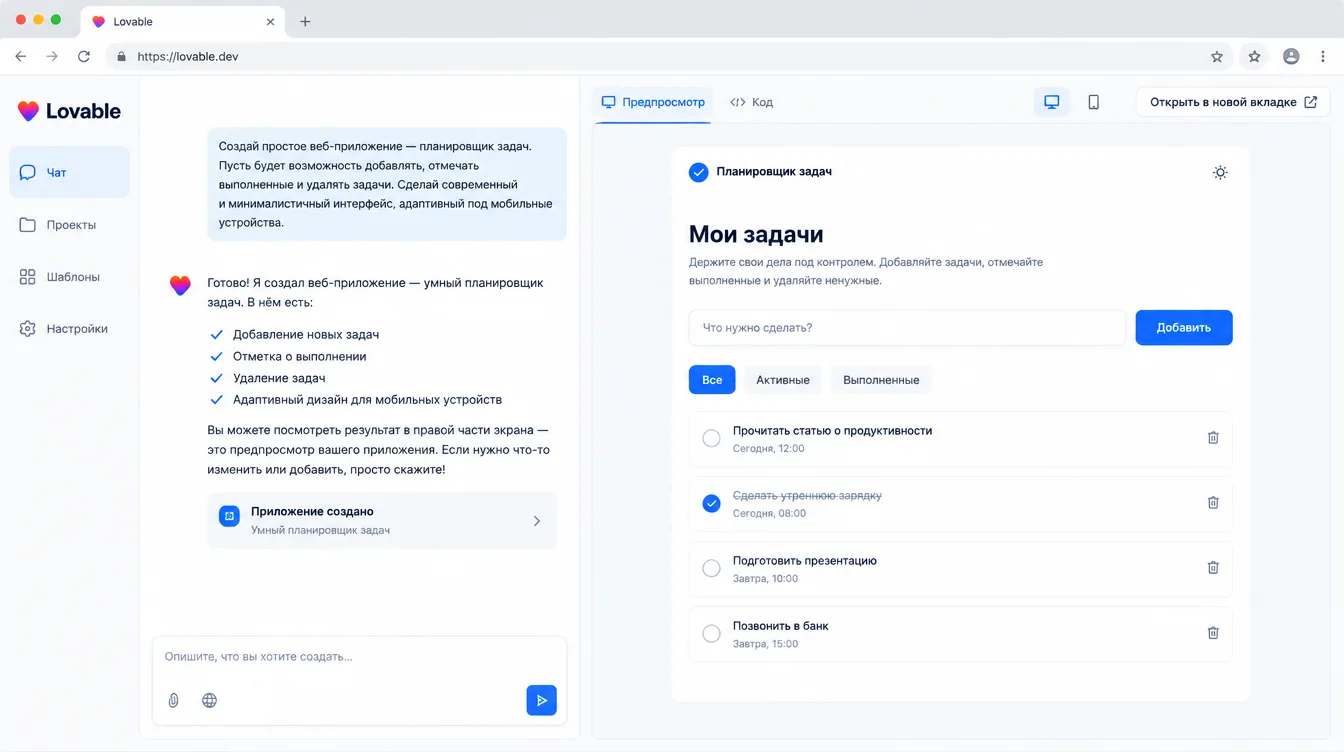1344x752 pixels.
Task: Toggle light theme with the sun icon
Action: pyautogui.click(x=1220, y=172)
